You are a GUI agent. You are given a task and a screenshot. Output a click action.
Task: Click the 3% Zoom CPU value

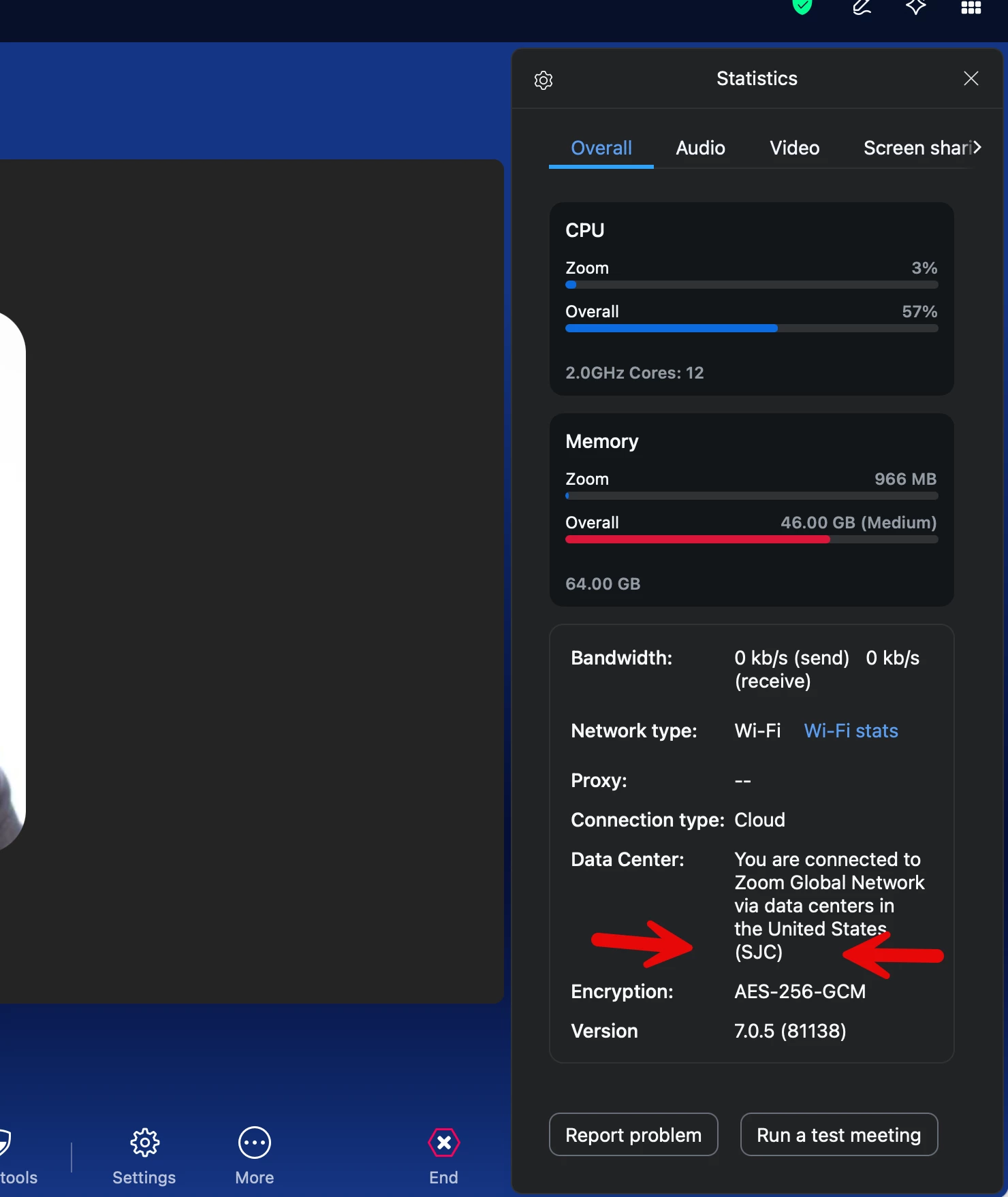click(x=924, y=268)
